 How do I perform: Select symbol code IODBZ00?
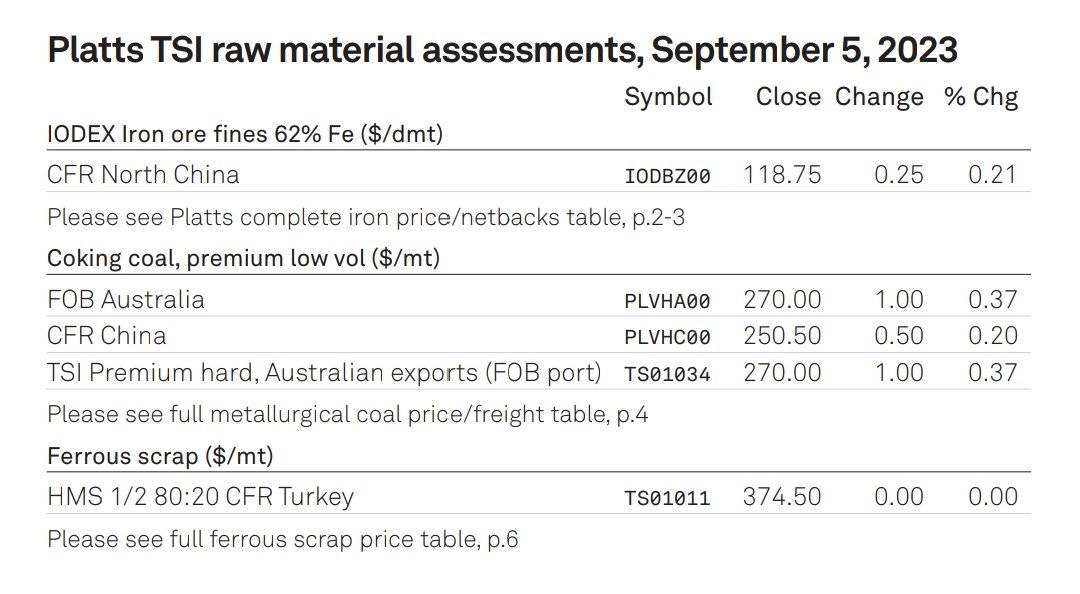(x=667, y=176)
